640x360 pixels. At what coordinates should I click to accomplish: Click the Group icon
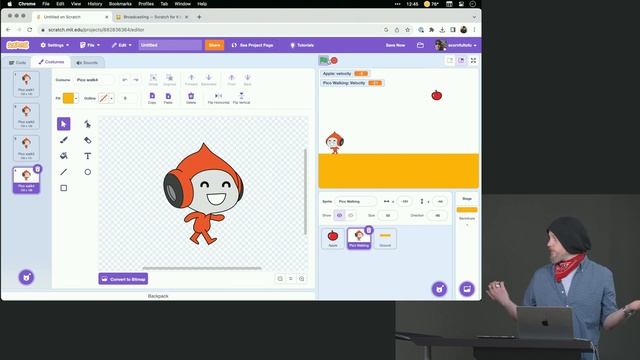coord(153,80)
